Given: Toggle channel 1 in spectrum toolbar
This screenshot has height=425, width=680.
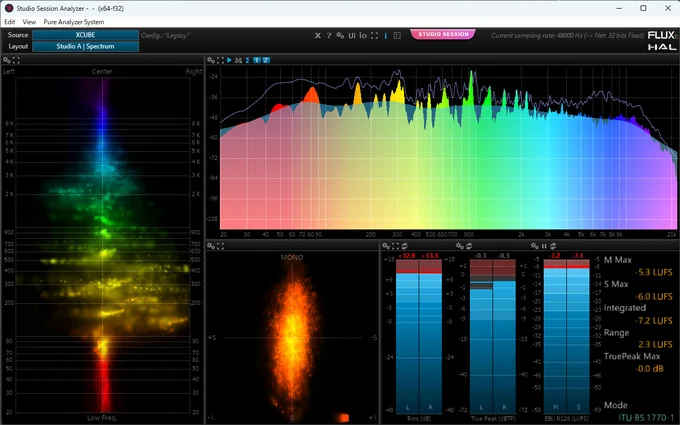Looking at the screenshot, I should (257, 60).
